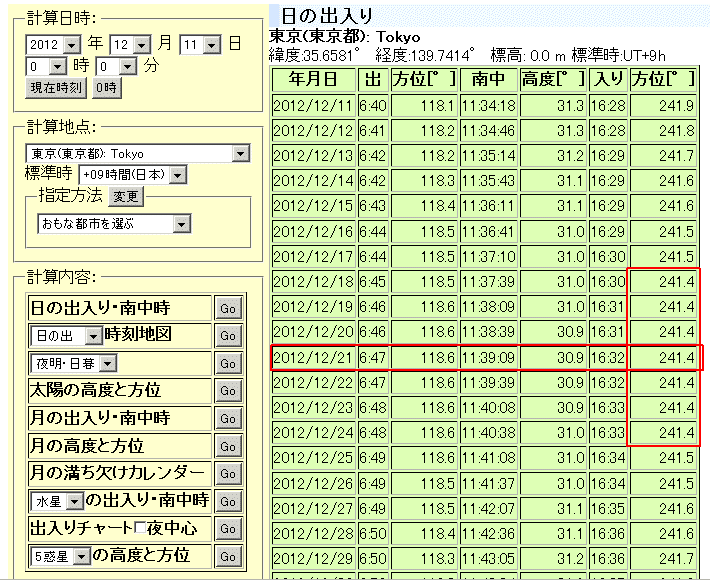Click sunset azimuth 241.8 on 2012/12/12
This screenshot has width=710, height=580.
[x=663, y=131]
